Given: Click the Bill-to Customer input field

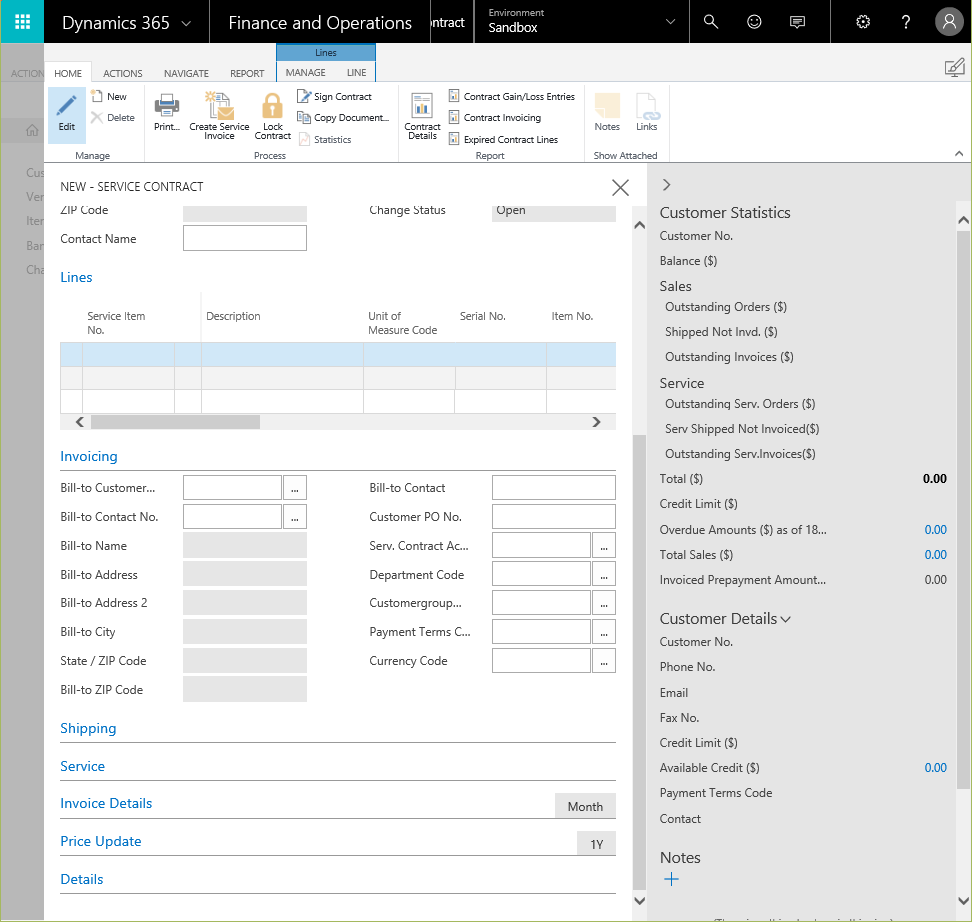Looking at the screenshot, I should tap(232, 488).
